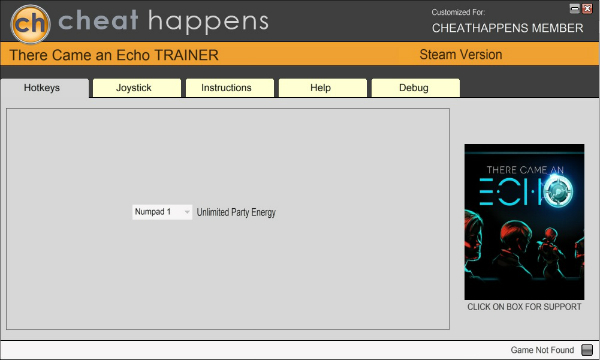Close the trainer with the red X
Screen dimensions: 600x360
pyautogui.click(x=587, y=8)
